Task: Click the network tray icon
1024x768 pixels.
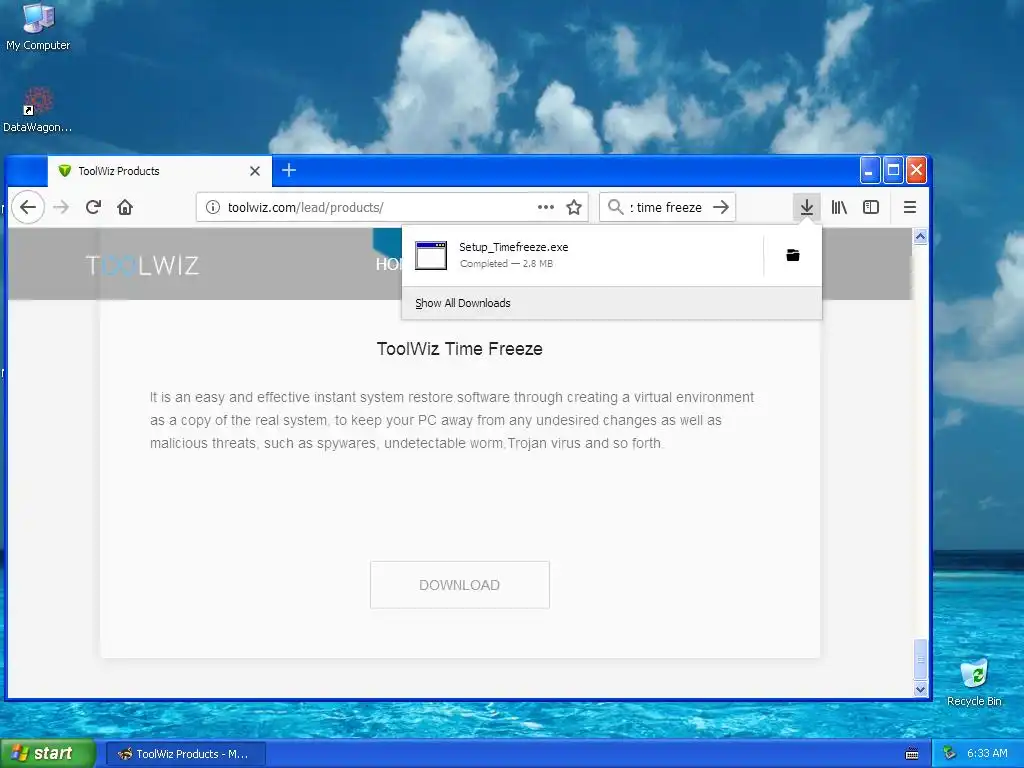Action: click(x=950, y=754)
